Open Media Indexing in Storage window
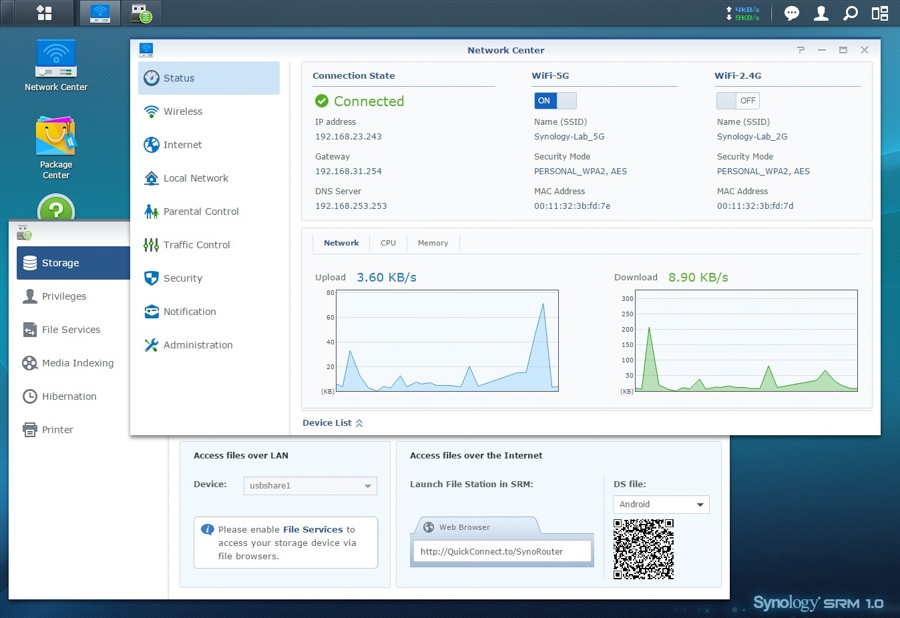Viewport: 900px width, 618px height. pos(73,363)
